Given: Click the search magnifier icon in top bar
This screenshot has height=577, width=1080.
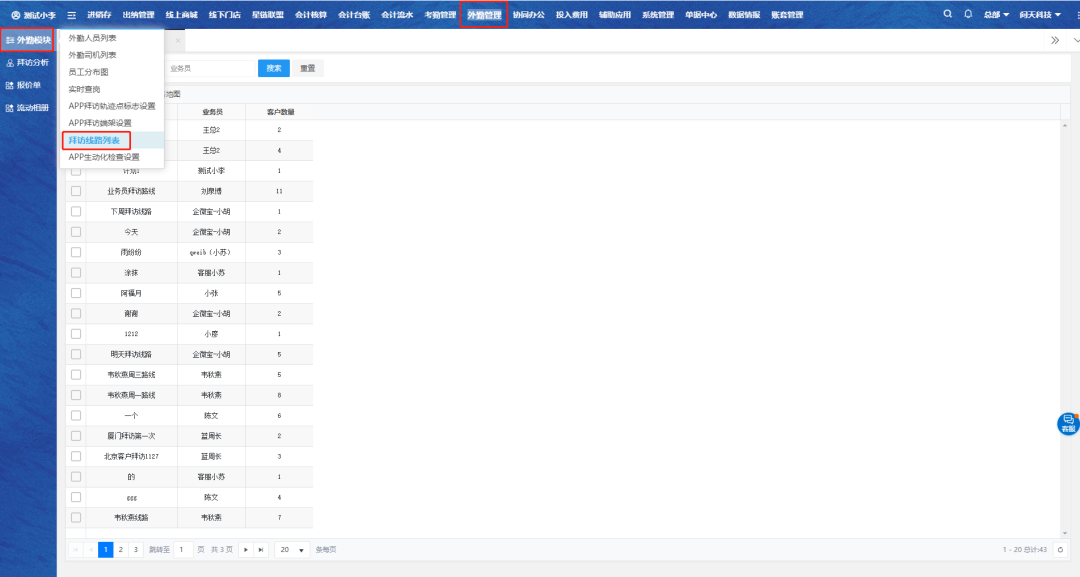Looking at the screenshot, I should tap(948, 15).
